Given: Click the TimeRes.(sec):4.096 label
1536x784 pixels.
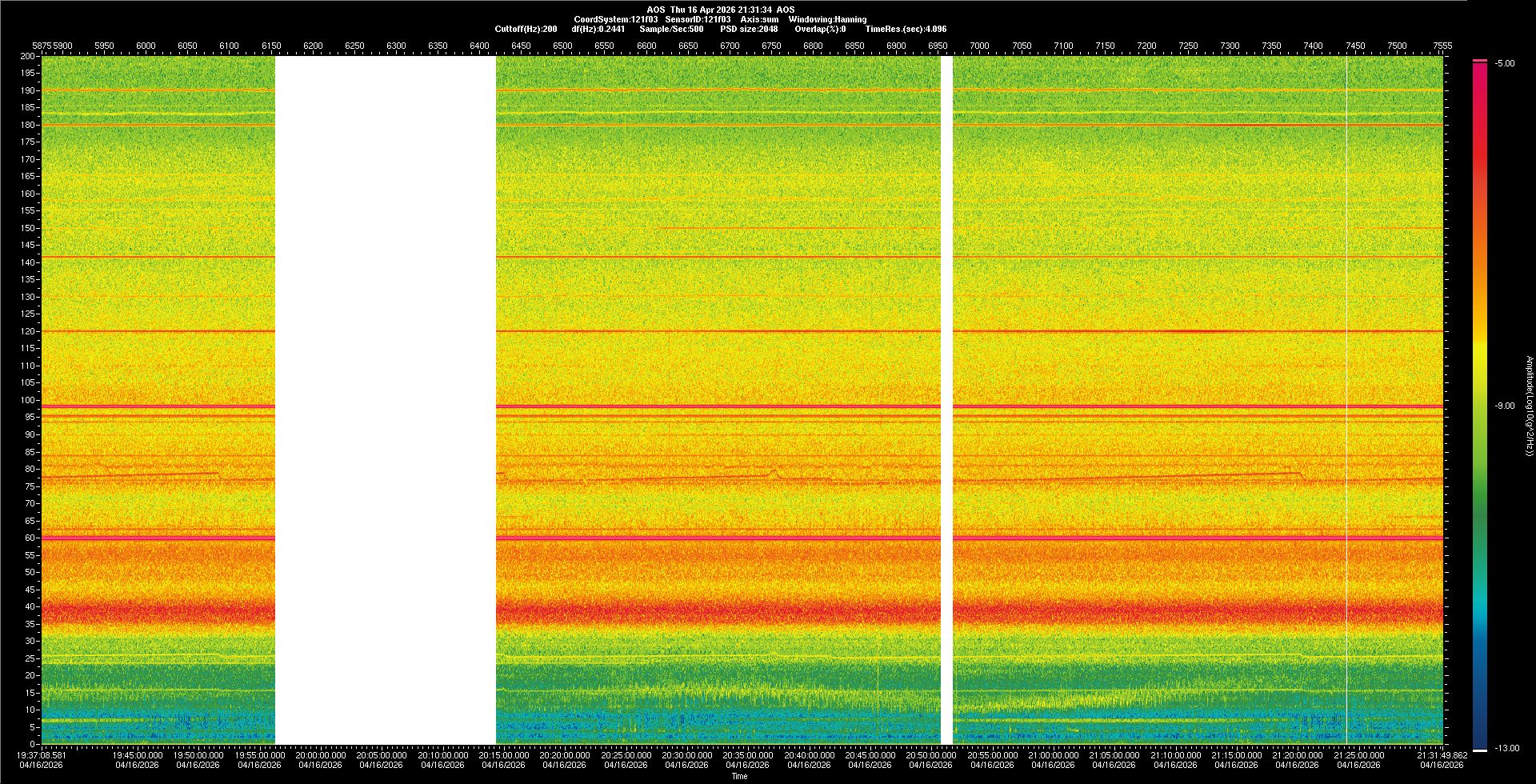Looking at the screenshot, I should coord(906,29).
